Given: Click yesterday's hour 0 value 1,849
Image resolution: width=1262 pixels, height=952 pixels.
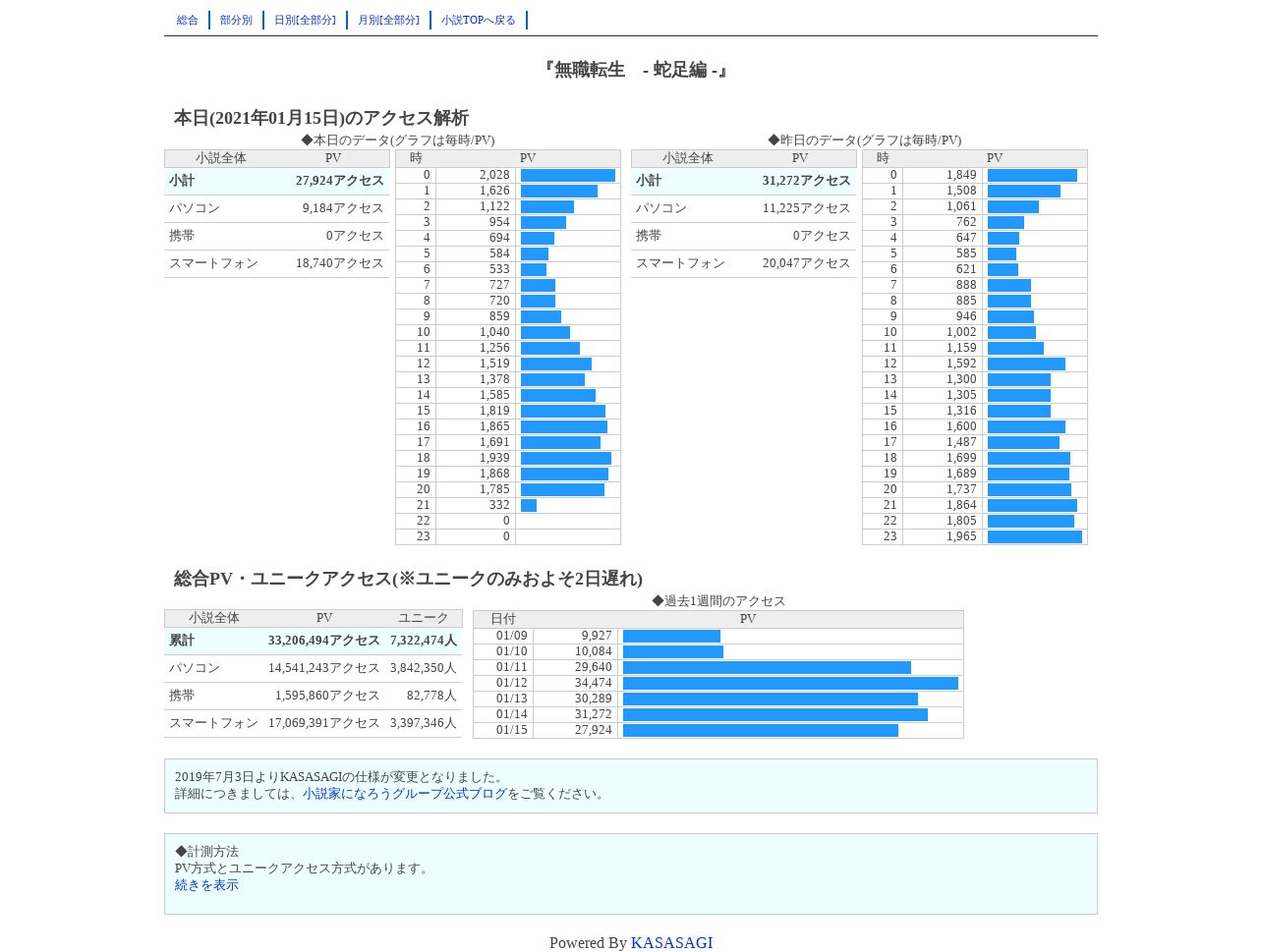Looking at the screenshot, I should click(961, 175).
